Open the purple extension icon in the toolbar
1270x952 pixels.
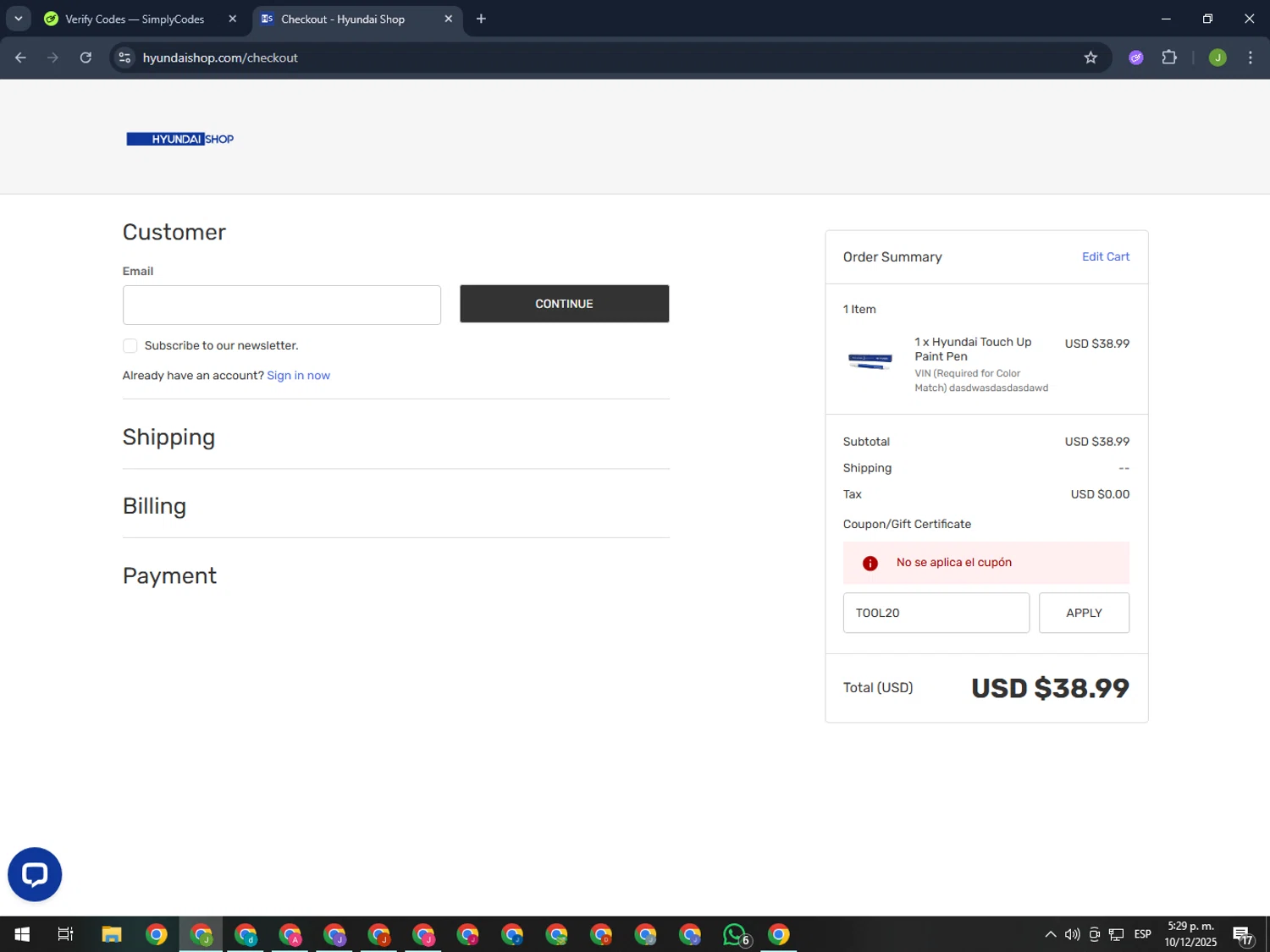point(1136,58)
